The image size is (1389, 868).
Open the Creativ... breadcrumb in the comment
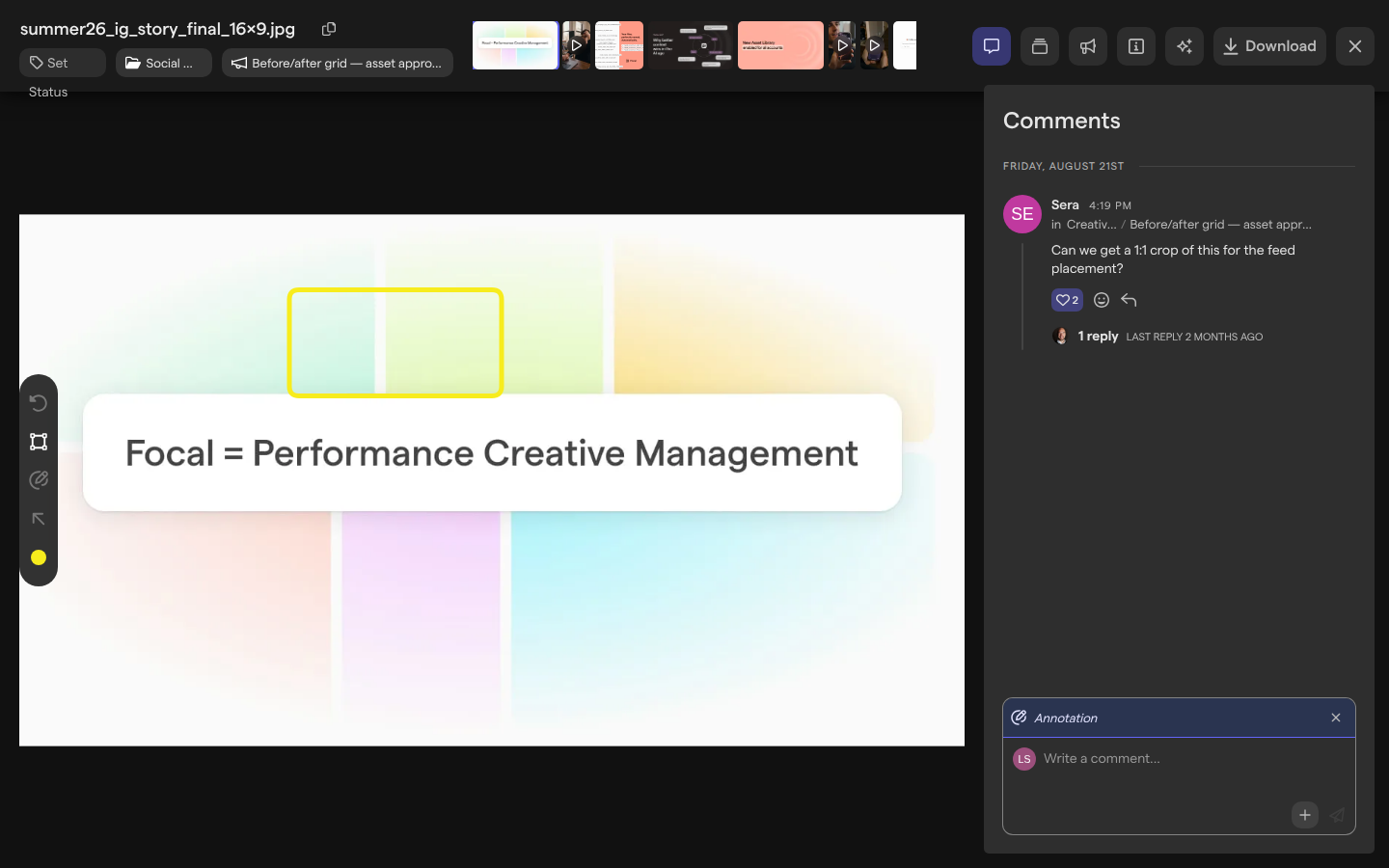(x=1091, y=225)
